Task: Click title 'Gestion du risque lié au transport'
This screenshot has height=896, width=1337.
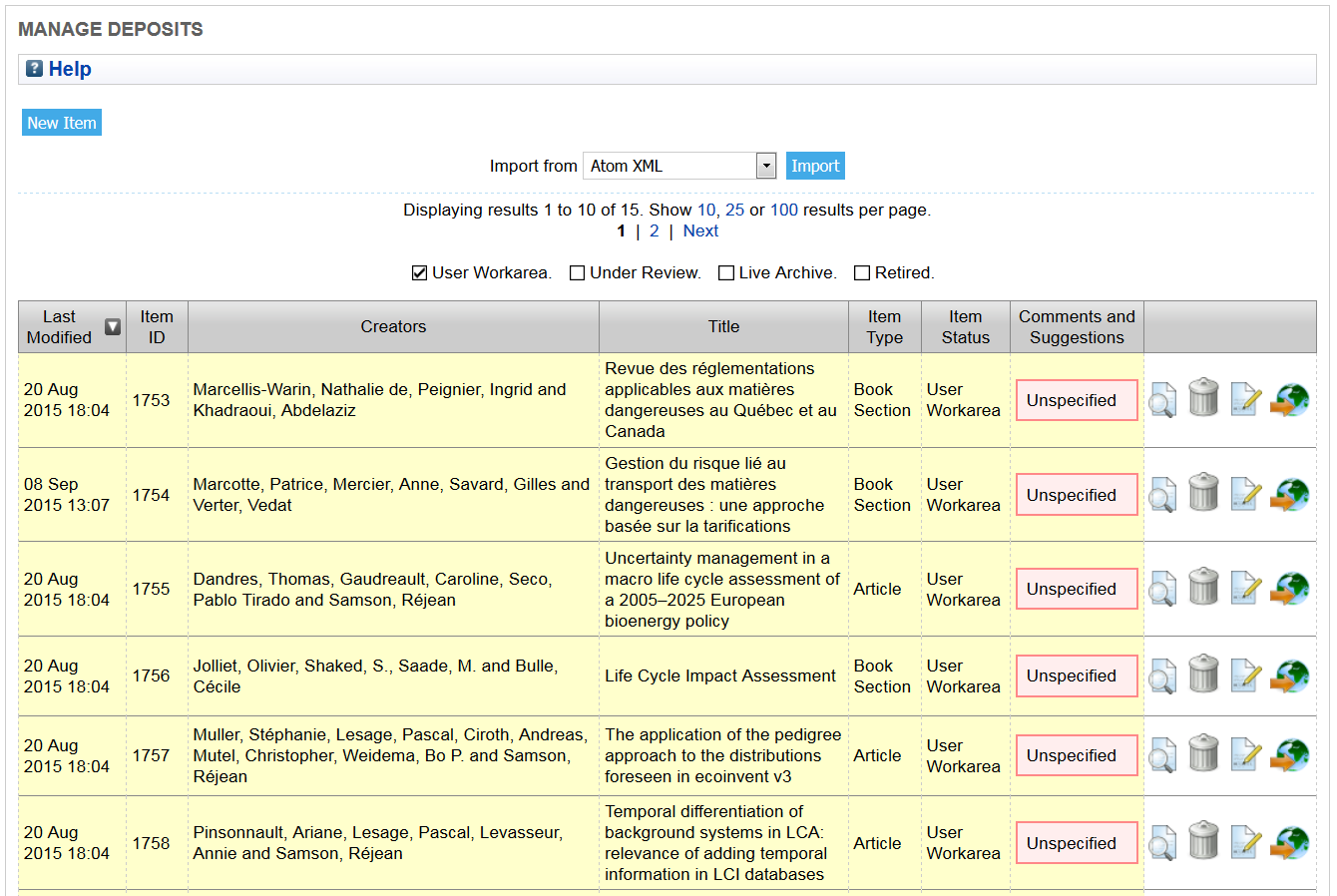Action: [714, 495]
